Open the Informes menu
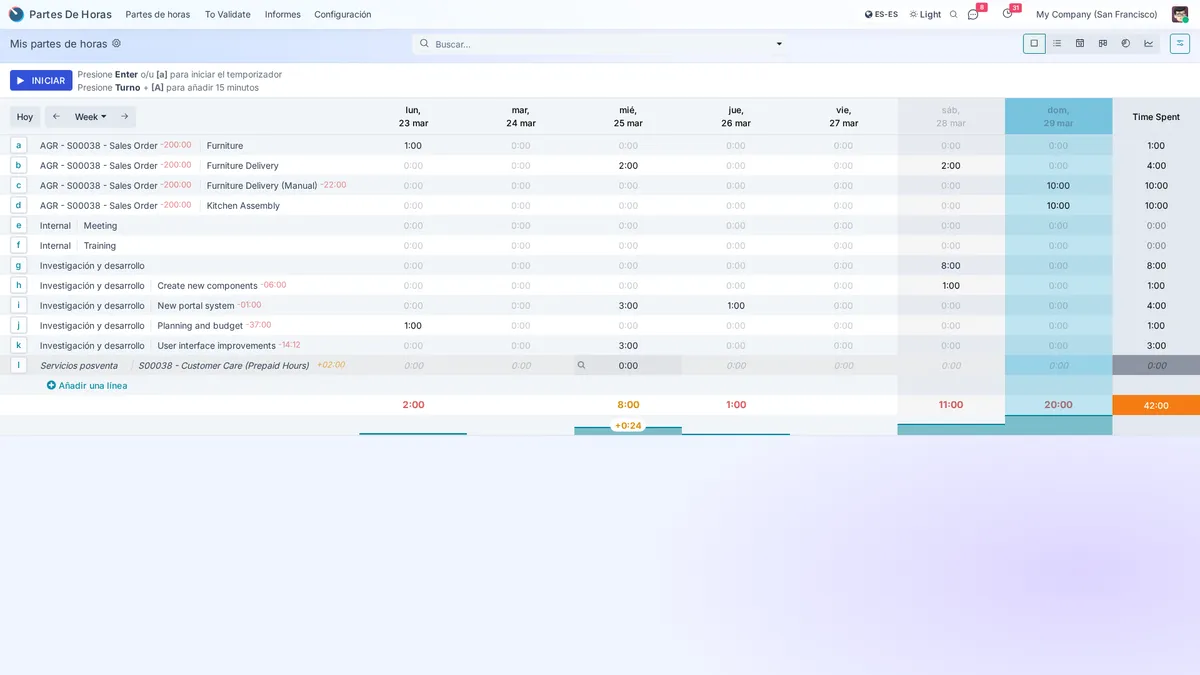Viewport: 1200px width, 675px height. tap(282, 13)
